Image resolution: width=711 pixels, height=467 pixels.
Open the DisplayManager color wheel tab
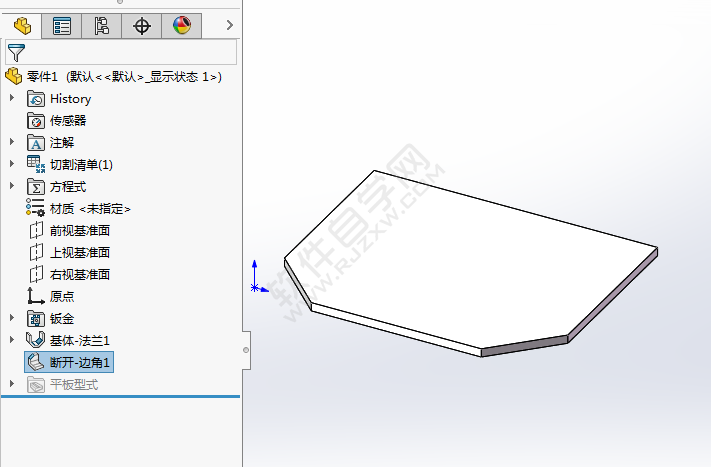pyautogui.click(x=181, y=25)
